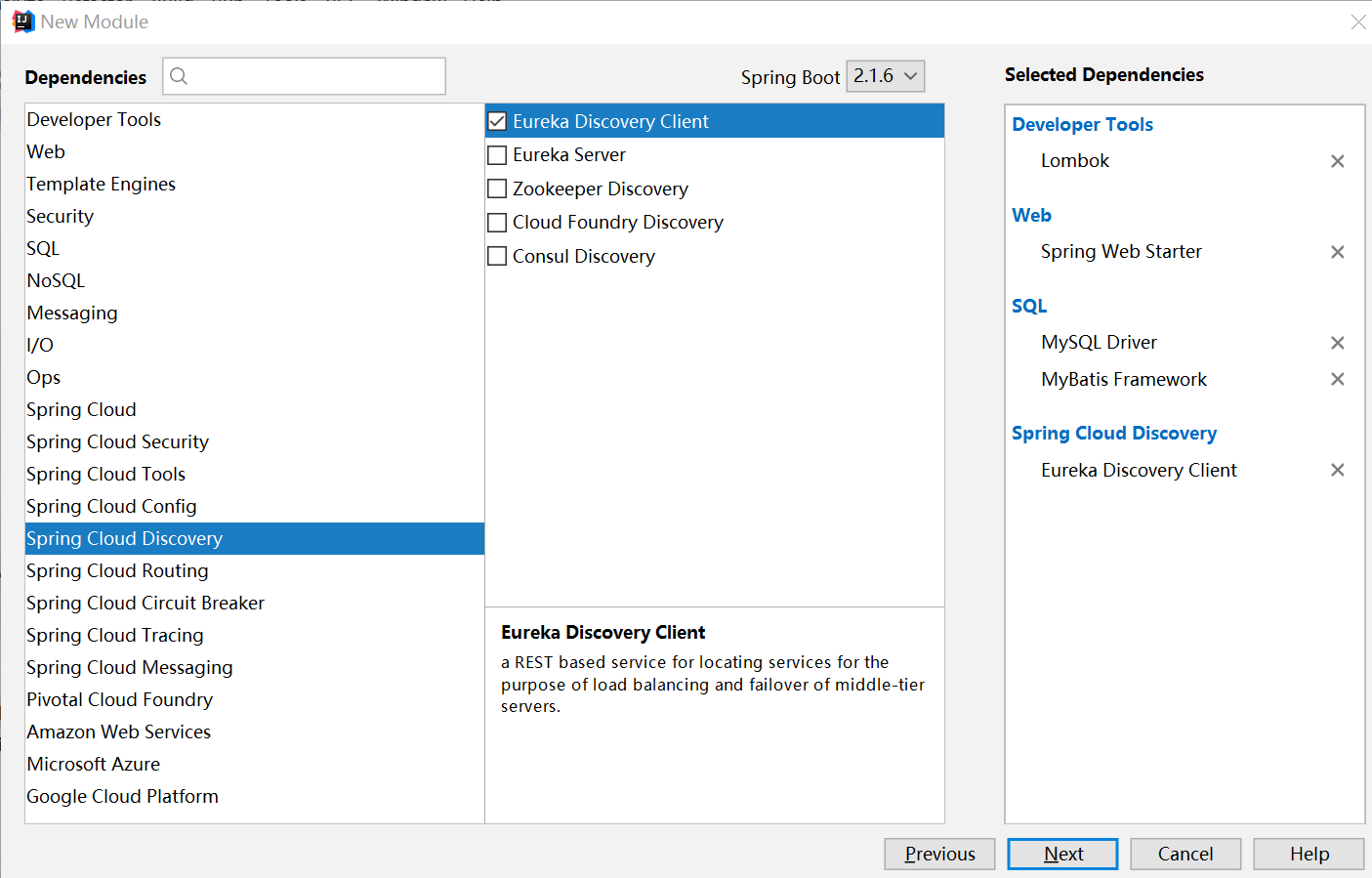Proceed with the Next button
Viewport: 1372px width, 878px height.
pos(1062,854)
